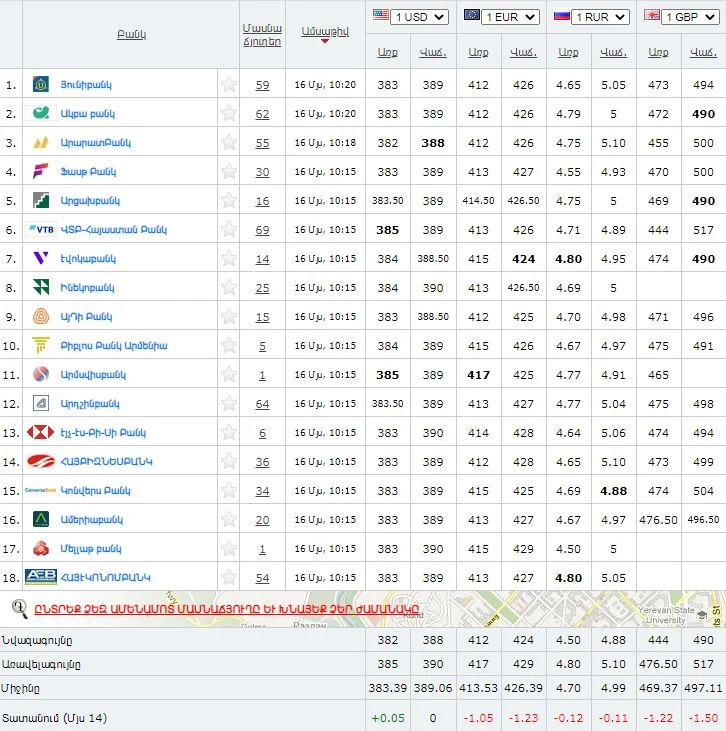Select the 476.50 GBP buy value in row 16
726x731 pixels.
tap(658, 520)
